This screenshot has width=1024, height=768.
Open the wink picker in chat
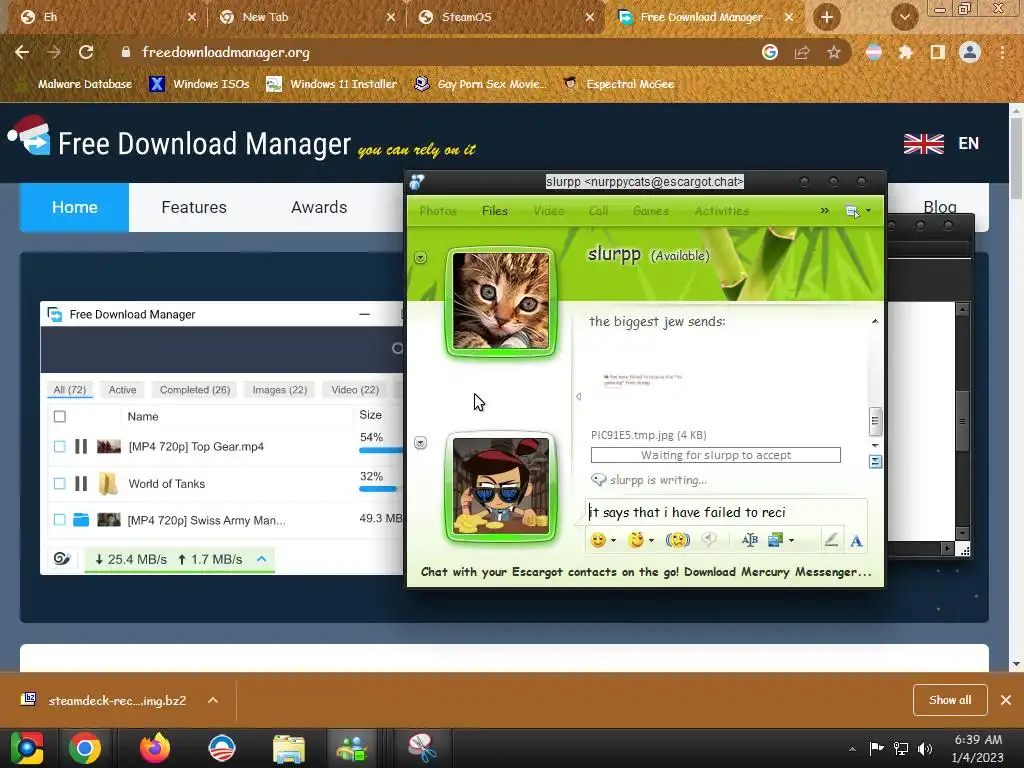pos(635,540)
